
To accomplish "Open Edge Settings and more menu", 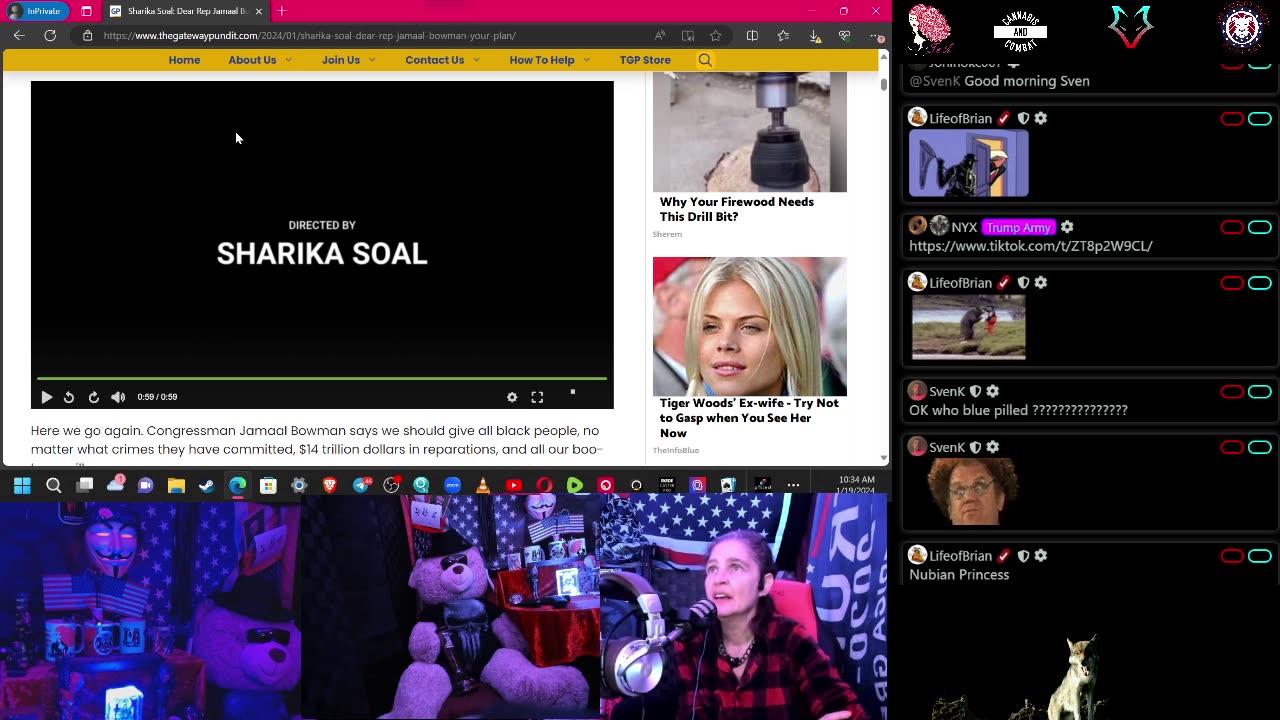I will coord(876,36).
